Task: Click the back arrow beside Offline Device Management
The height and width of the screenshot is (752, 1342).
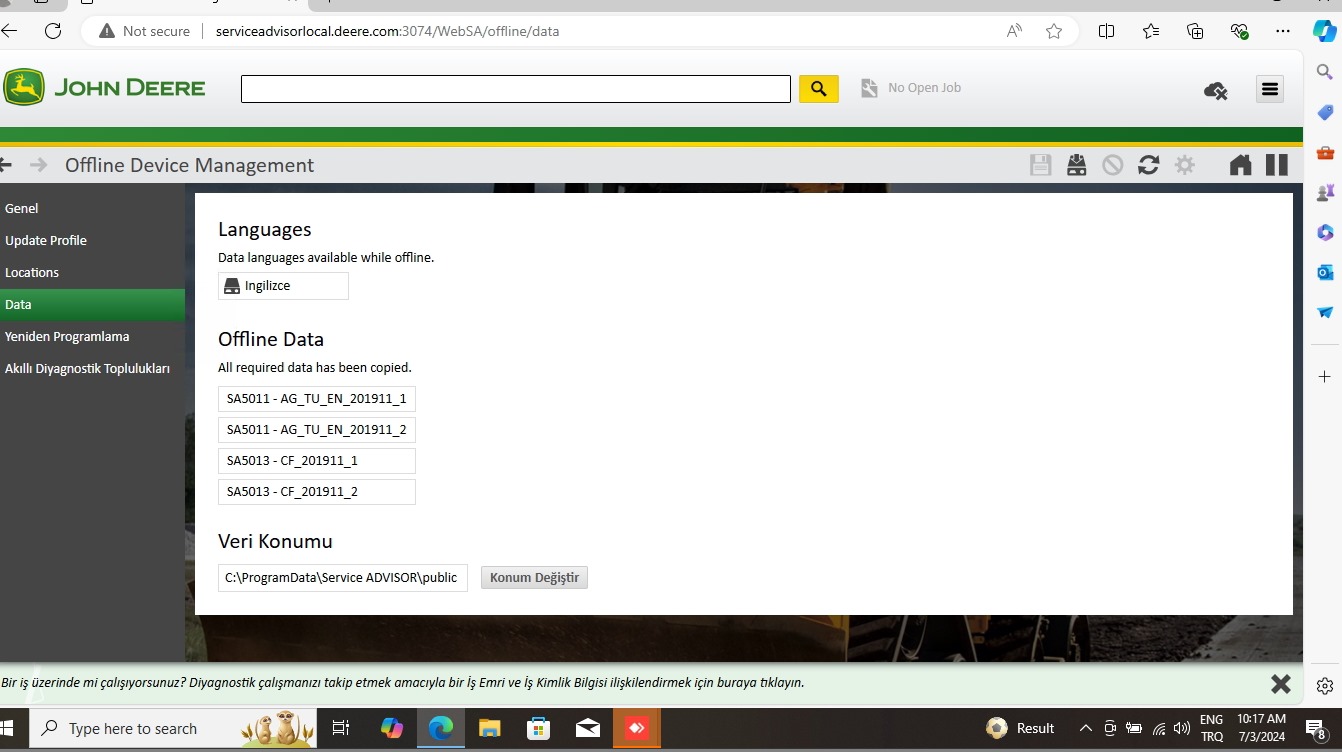Action: coord(7,165)
